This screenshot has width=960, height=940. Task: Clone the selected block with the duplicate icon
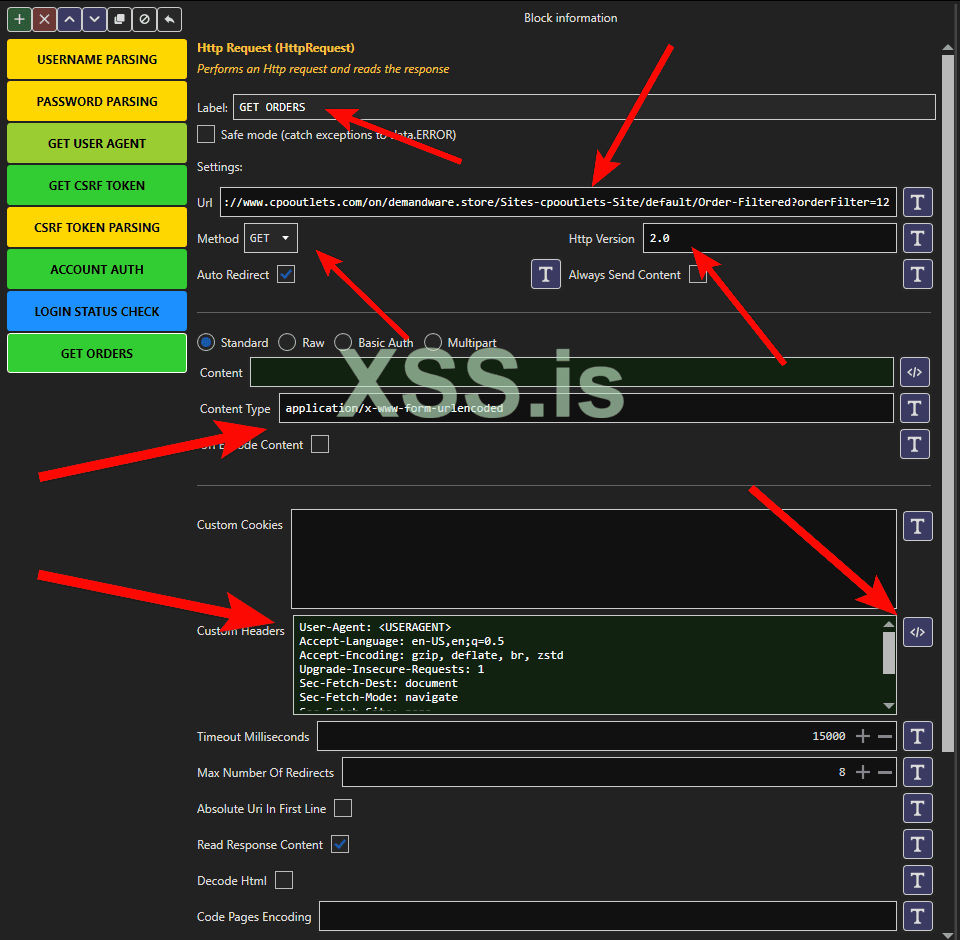[x=119, y=20]
